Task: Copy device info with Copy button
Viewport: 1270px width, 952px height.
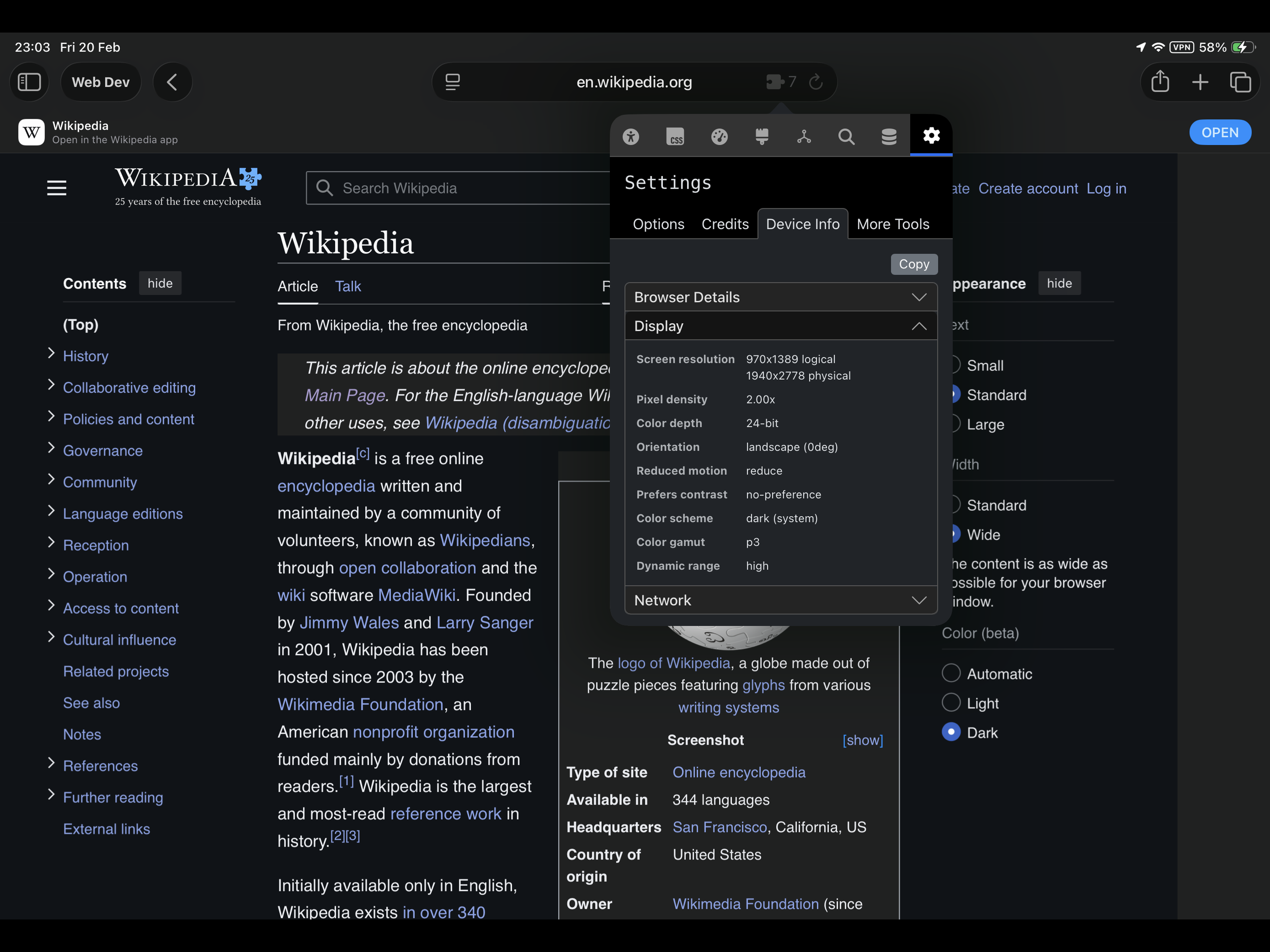Action: (914, 264)
